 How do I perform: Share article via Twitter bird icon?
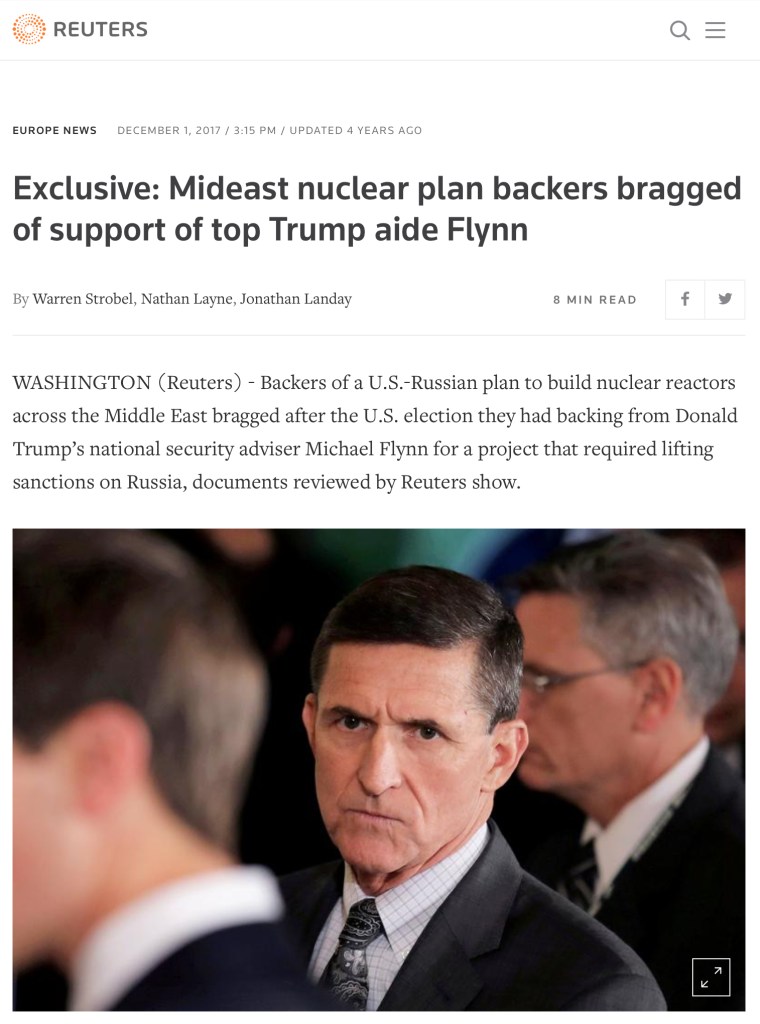click(725, 299)
